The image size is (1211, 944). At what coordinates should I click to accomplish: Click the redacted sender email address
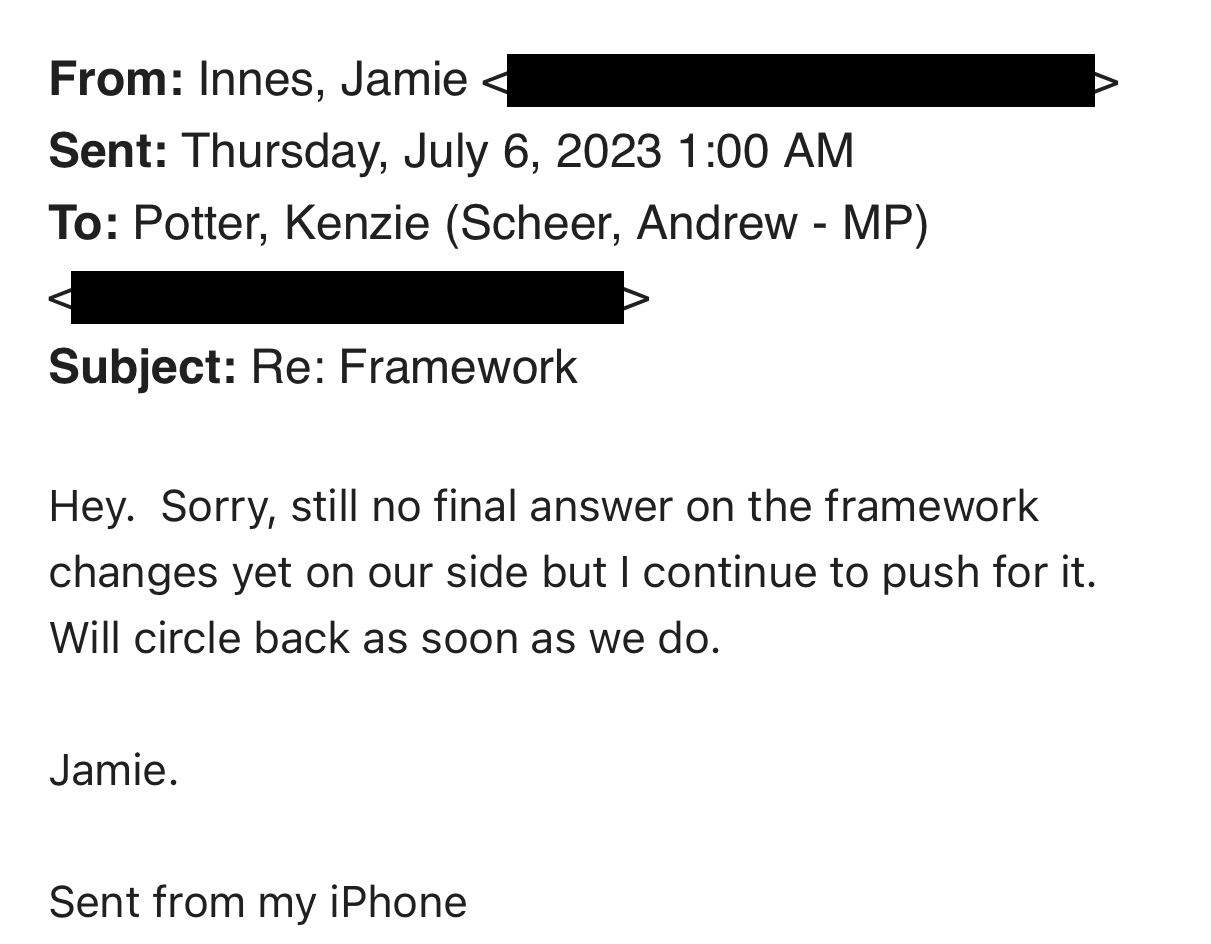point(800,81)
